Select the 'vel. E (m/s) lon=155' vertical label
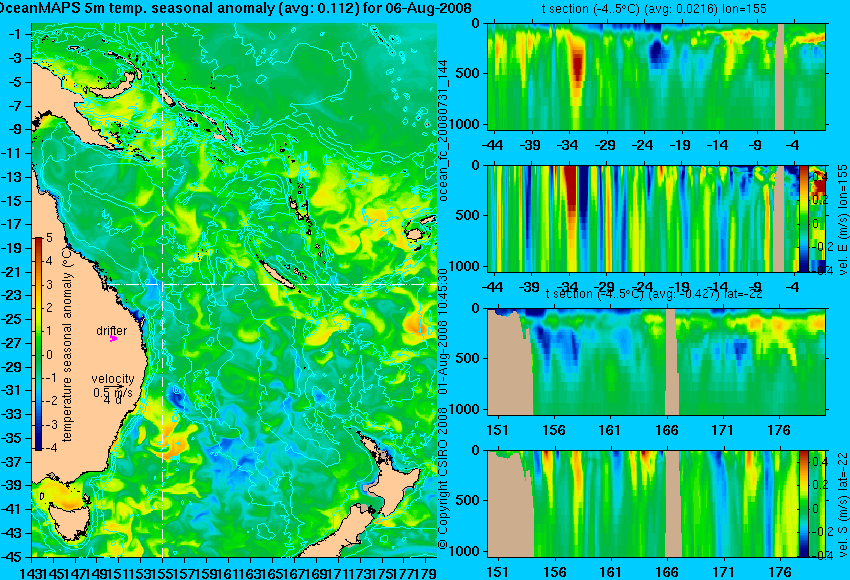This screenshot has height=580, width=850. tap(843, 220)
